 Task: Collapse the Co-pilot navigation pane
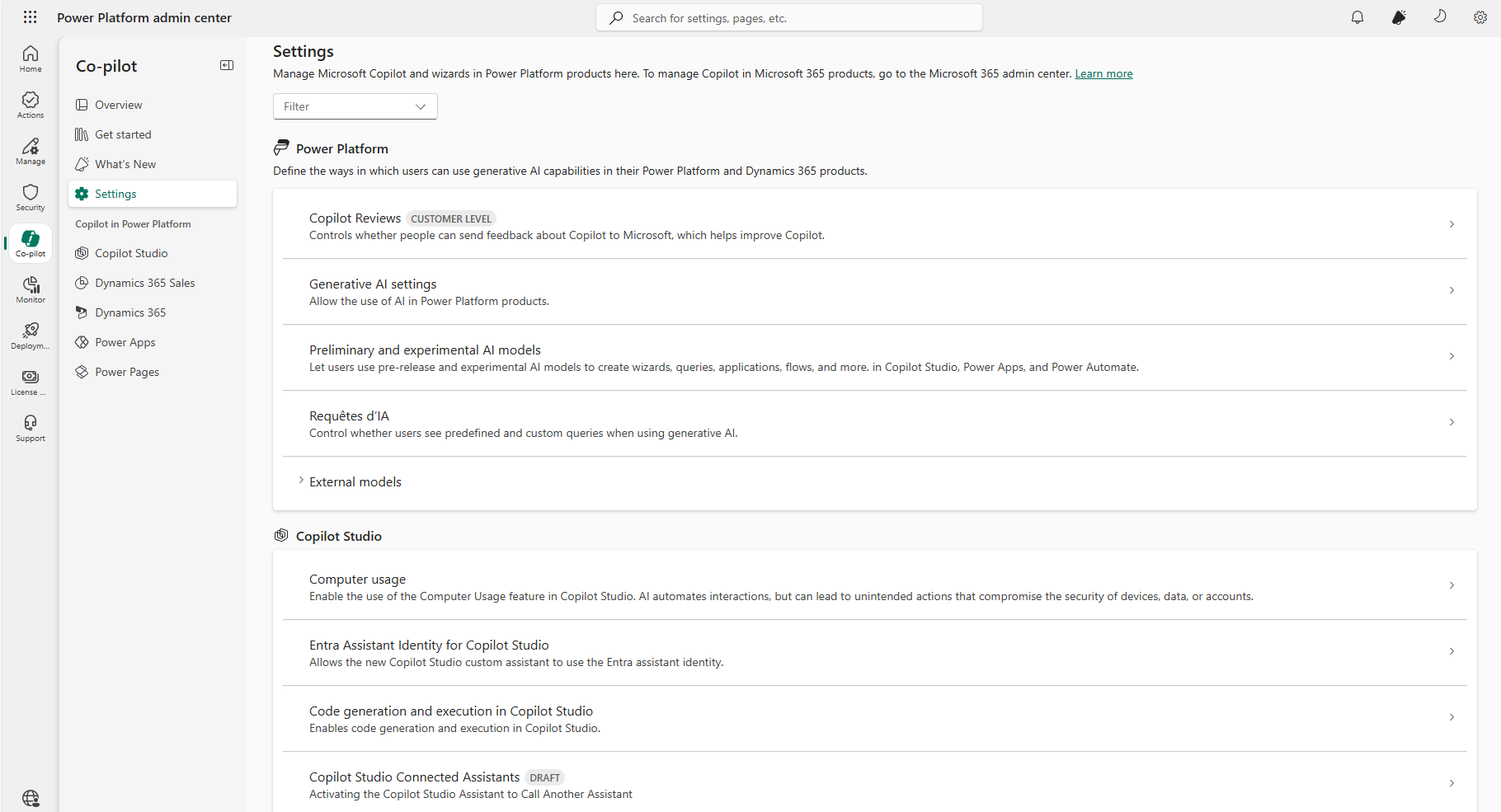point(227,65)
